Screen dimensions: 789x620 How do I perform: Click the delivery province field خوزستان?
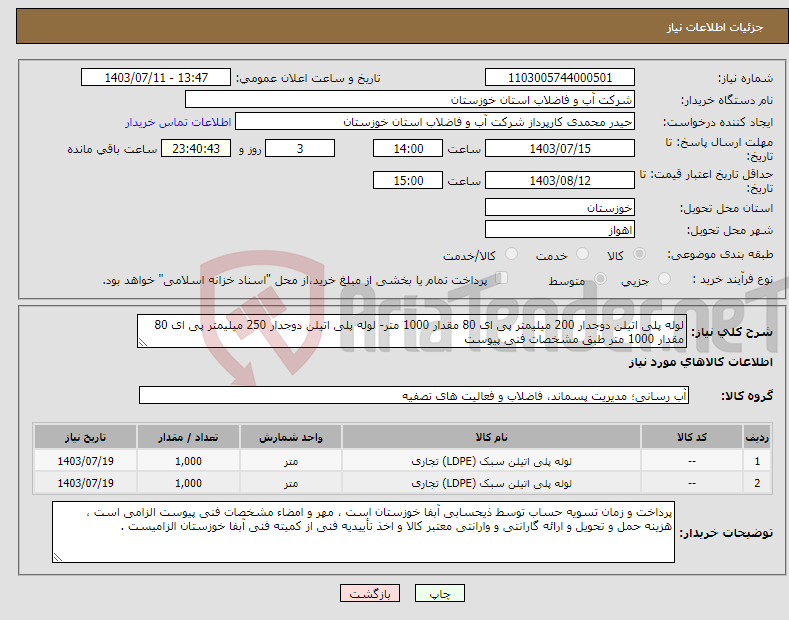pyautogui.click(x=560, y=207)
